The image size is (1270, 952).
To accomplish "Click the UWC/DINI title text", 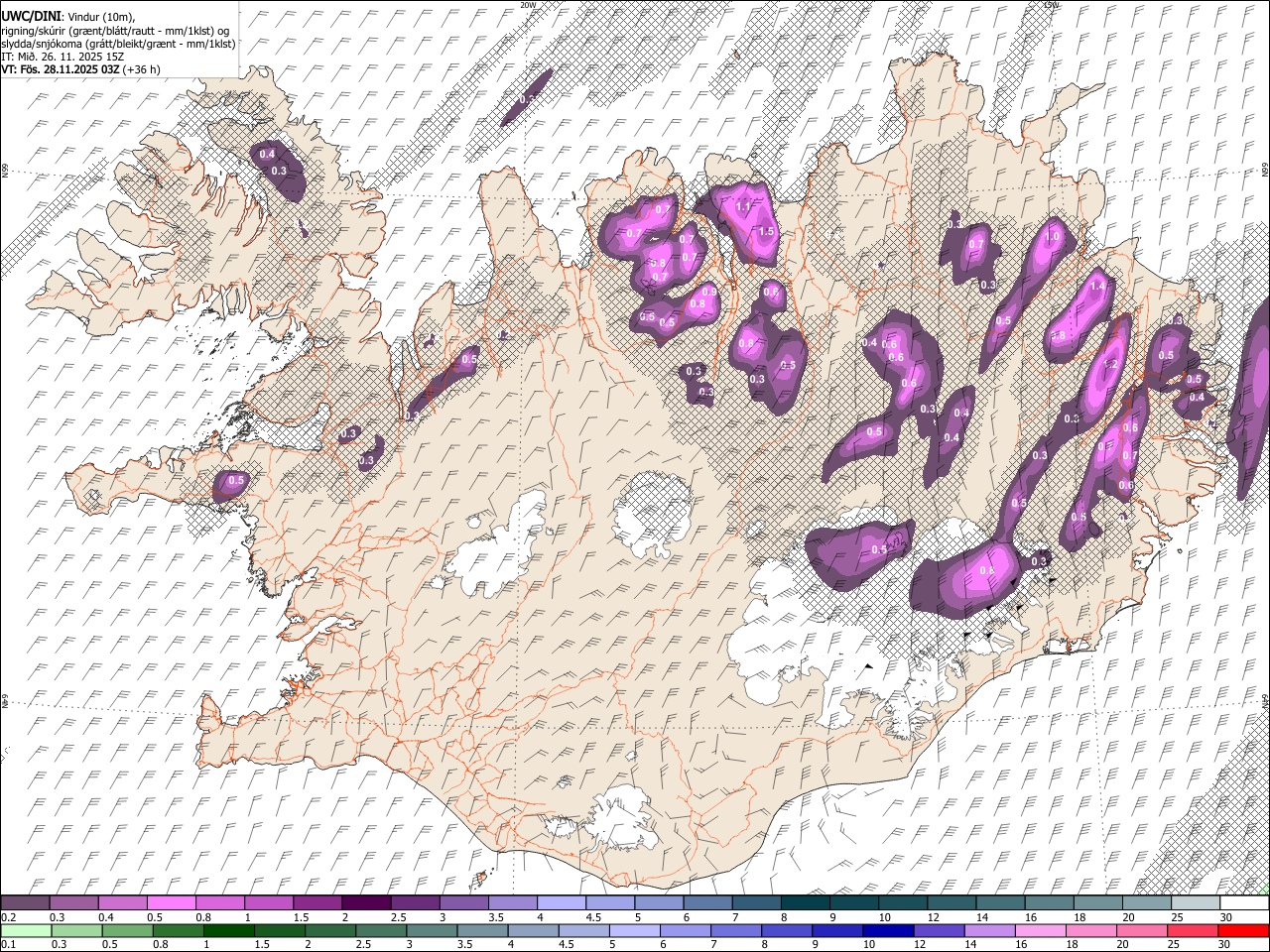I will click(x=30, y=15).
